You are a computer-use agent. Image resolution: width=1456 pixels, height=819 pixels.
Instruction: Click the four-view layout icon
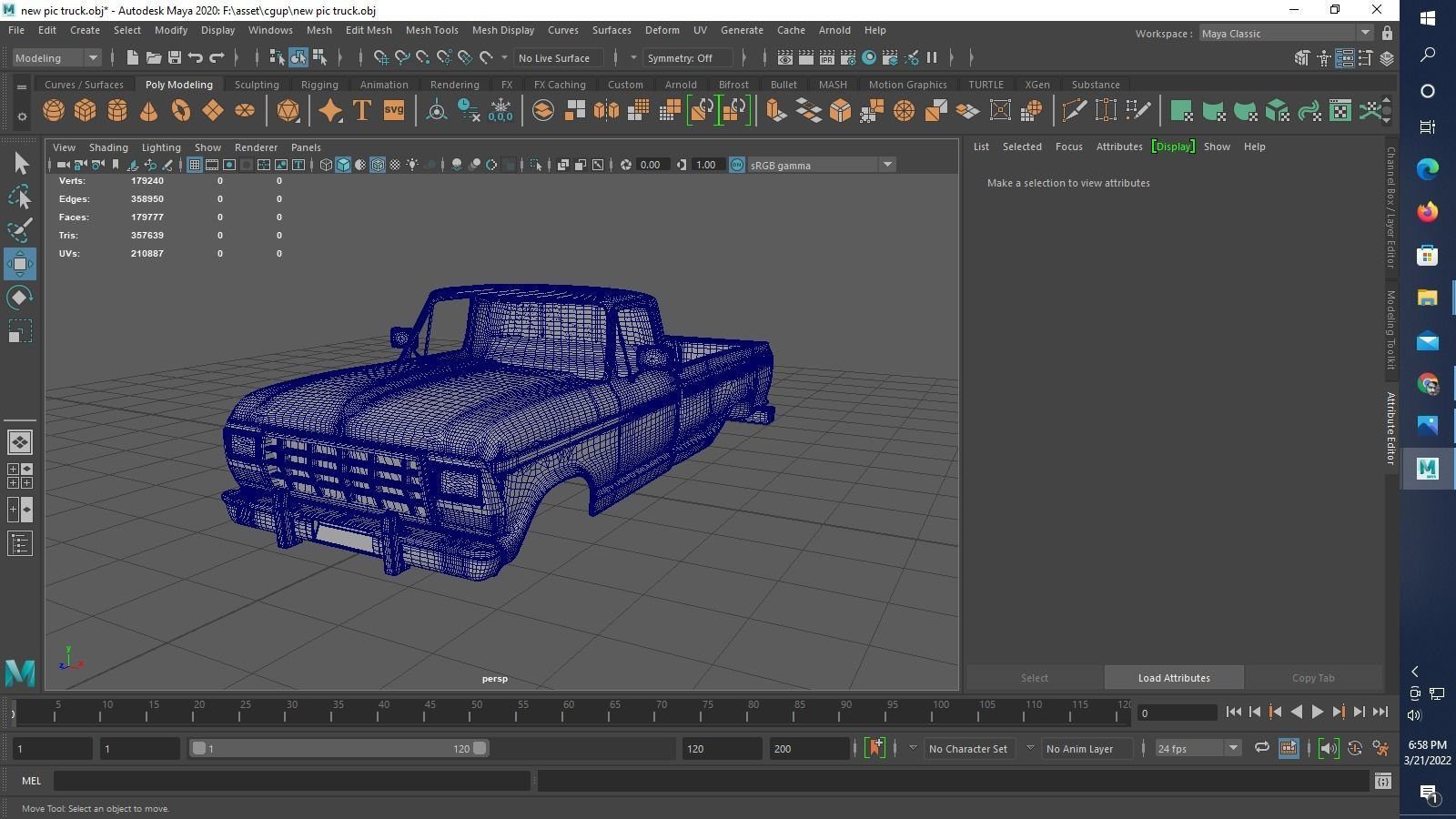click(x=20, y=475)
